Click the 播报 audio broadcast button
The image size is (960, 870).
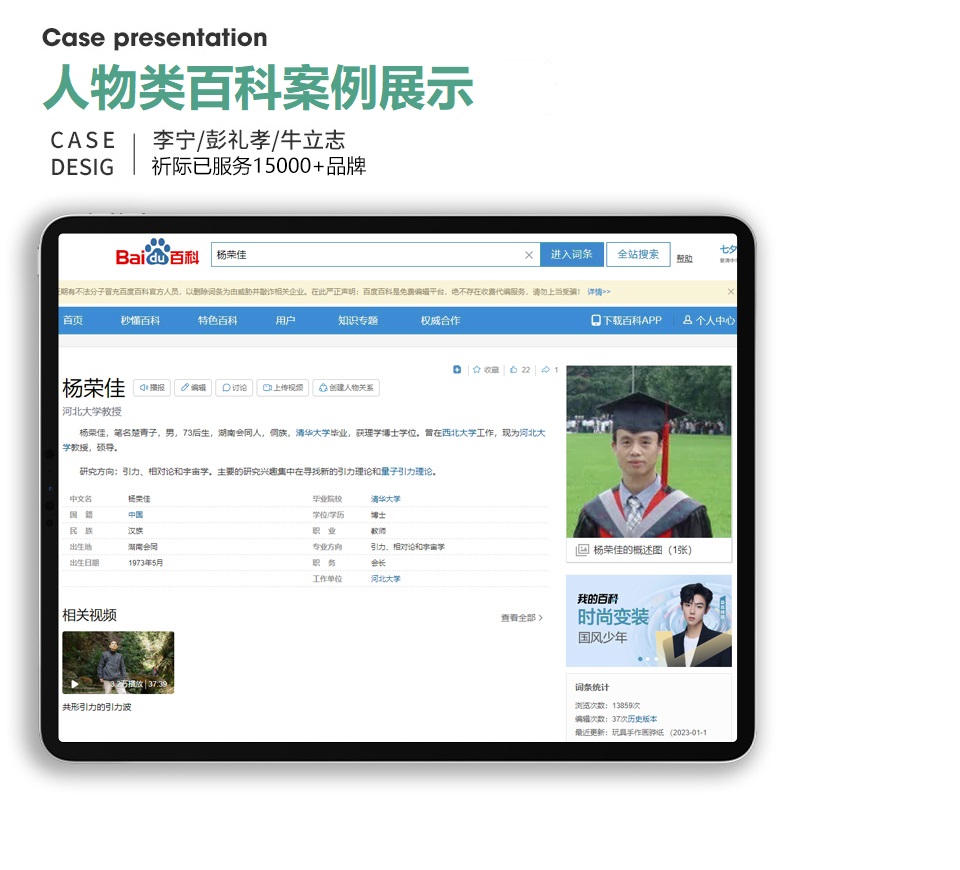coord(151,388)
